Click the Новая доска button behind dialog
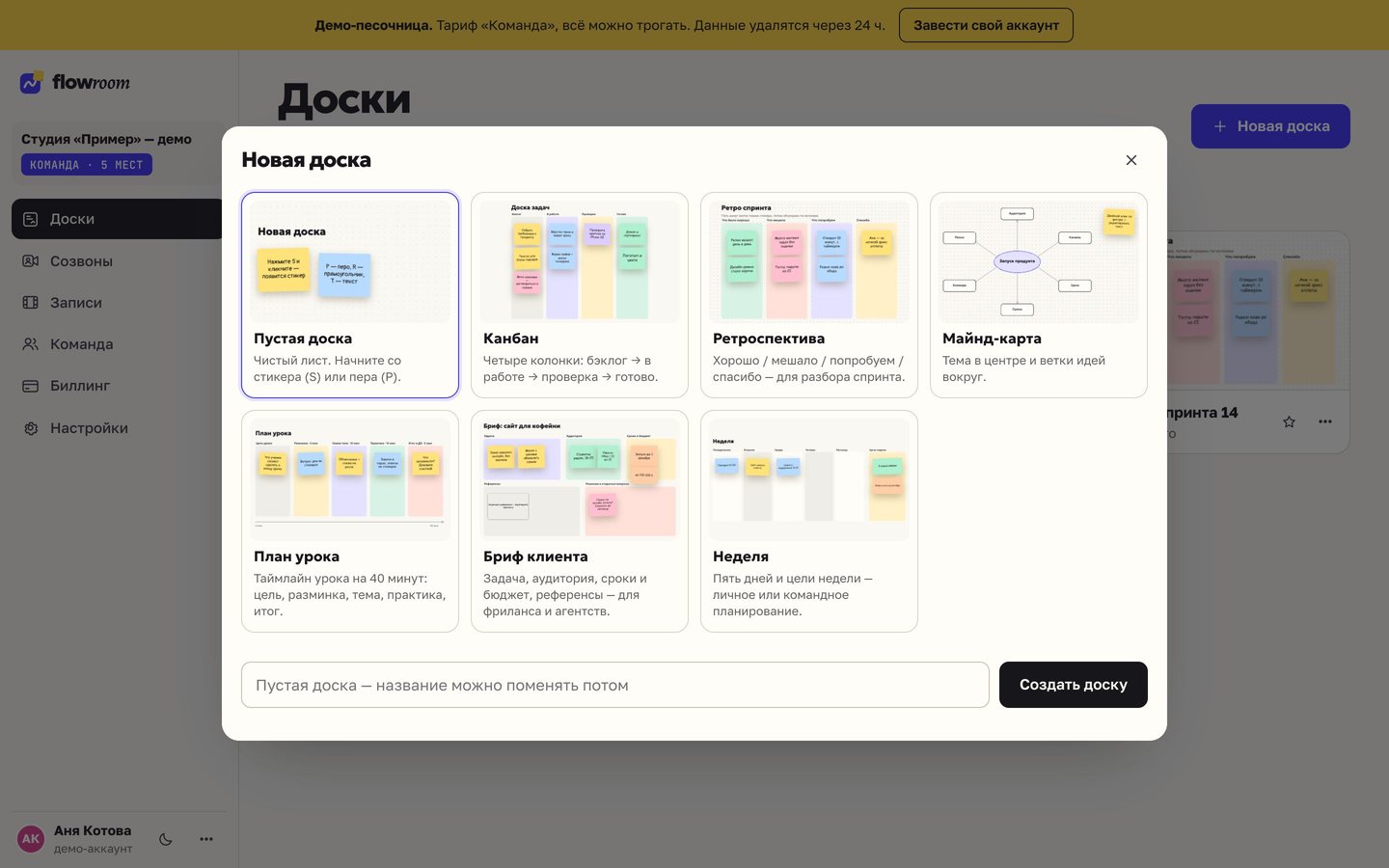 click(1270, 126)
